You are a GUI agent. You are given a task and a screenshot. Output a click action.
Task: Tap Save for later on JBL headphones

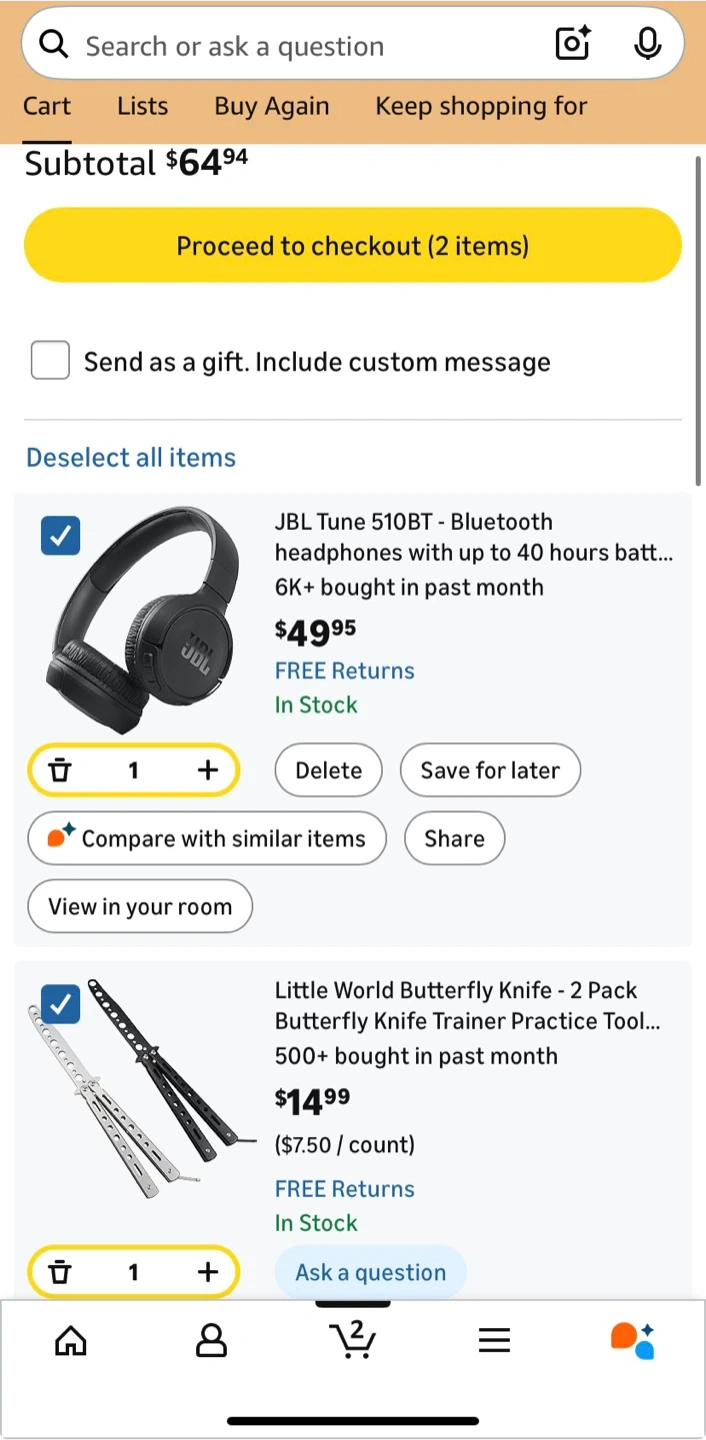[490, 770]
